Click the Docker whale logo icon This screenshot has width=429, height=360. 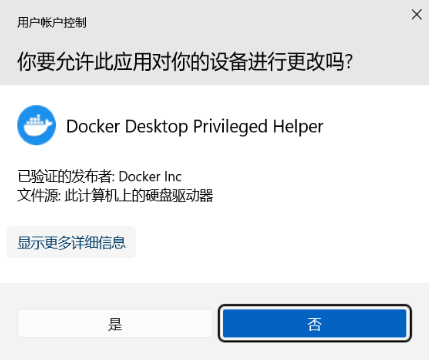37,125
